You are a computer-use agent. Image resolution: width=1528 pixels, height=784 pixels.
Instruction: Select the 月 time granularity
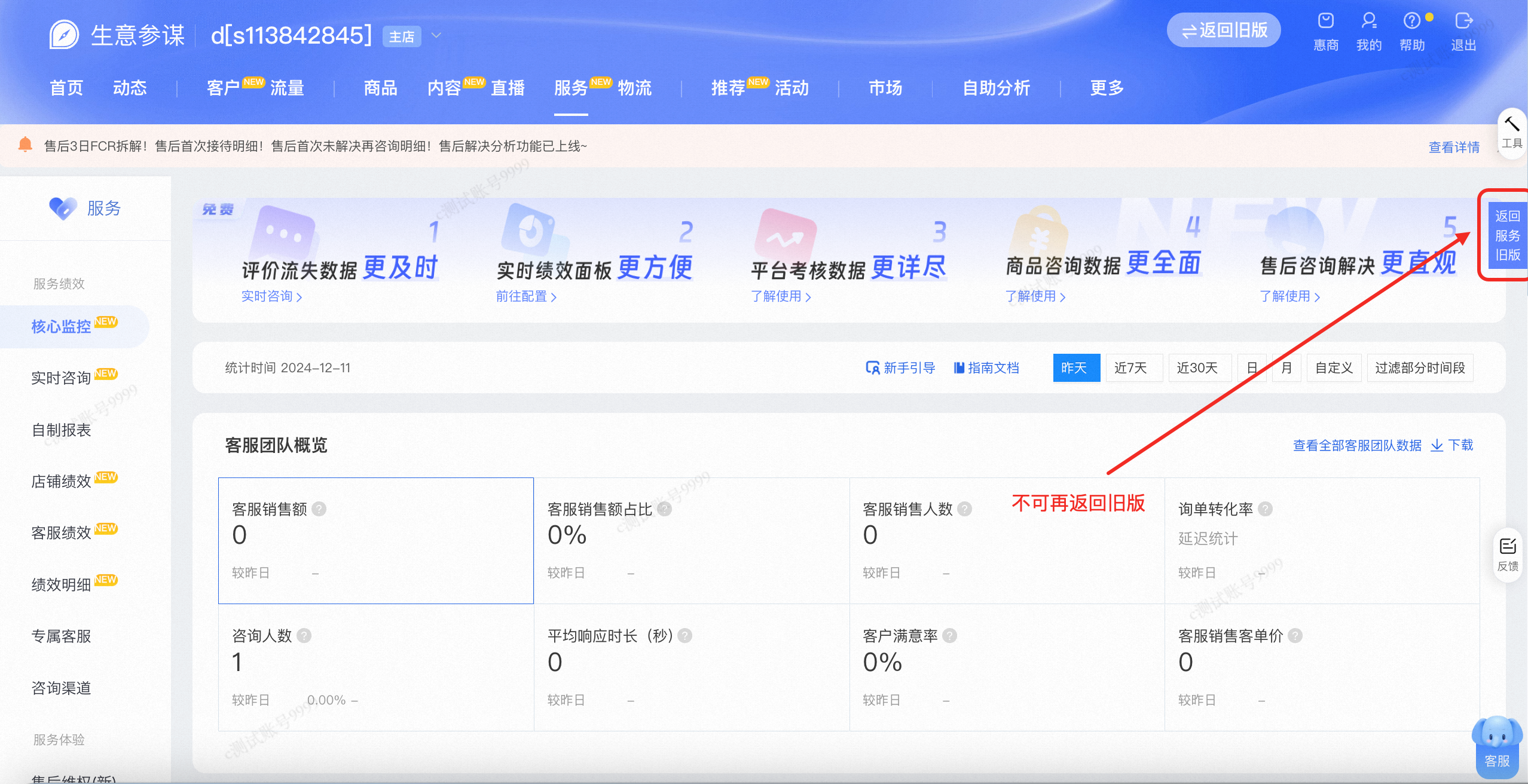click(x=1286, y=367)
